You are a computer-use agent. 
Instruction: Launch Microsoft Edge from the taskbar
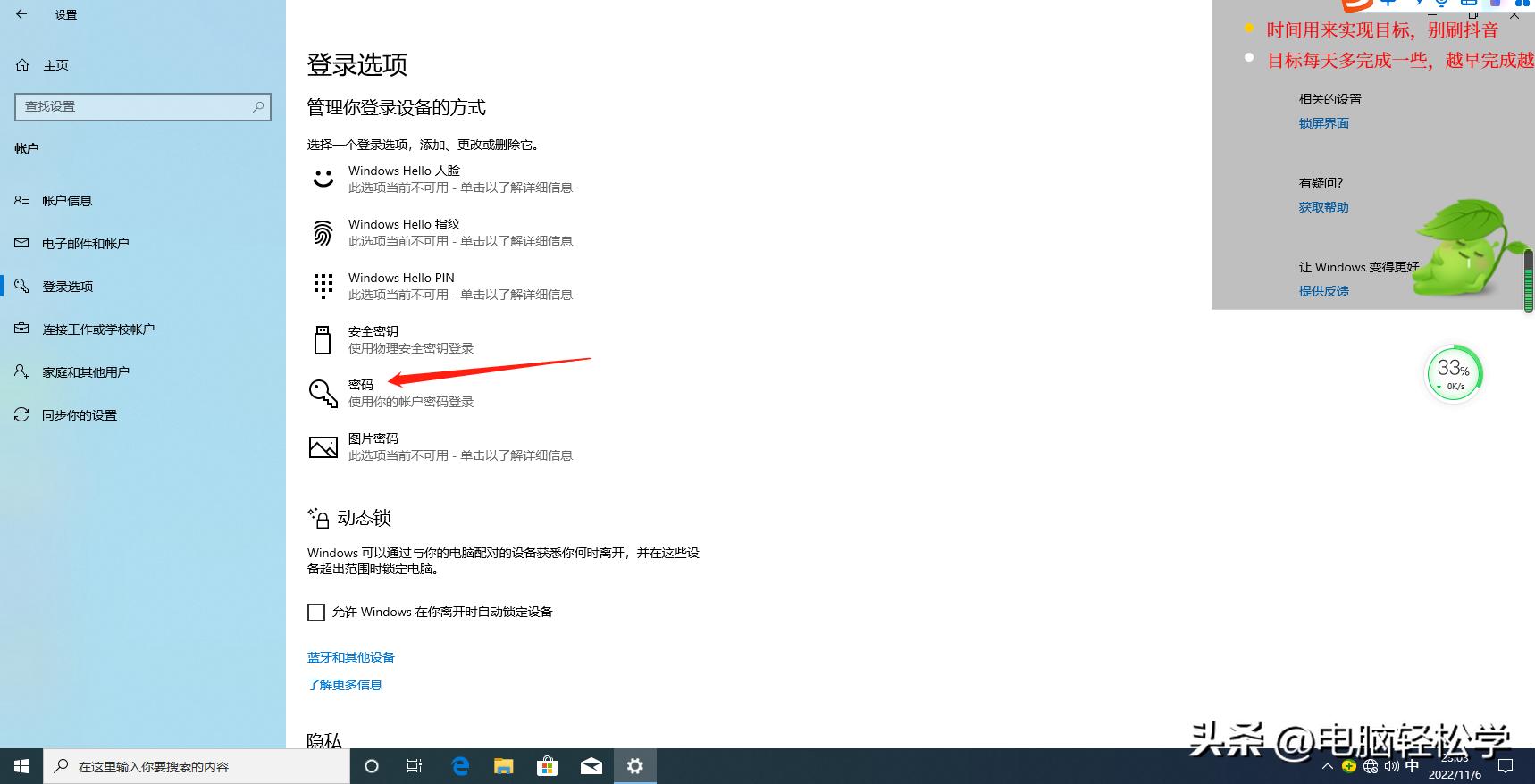460,766
